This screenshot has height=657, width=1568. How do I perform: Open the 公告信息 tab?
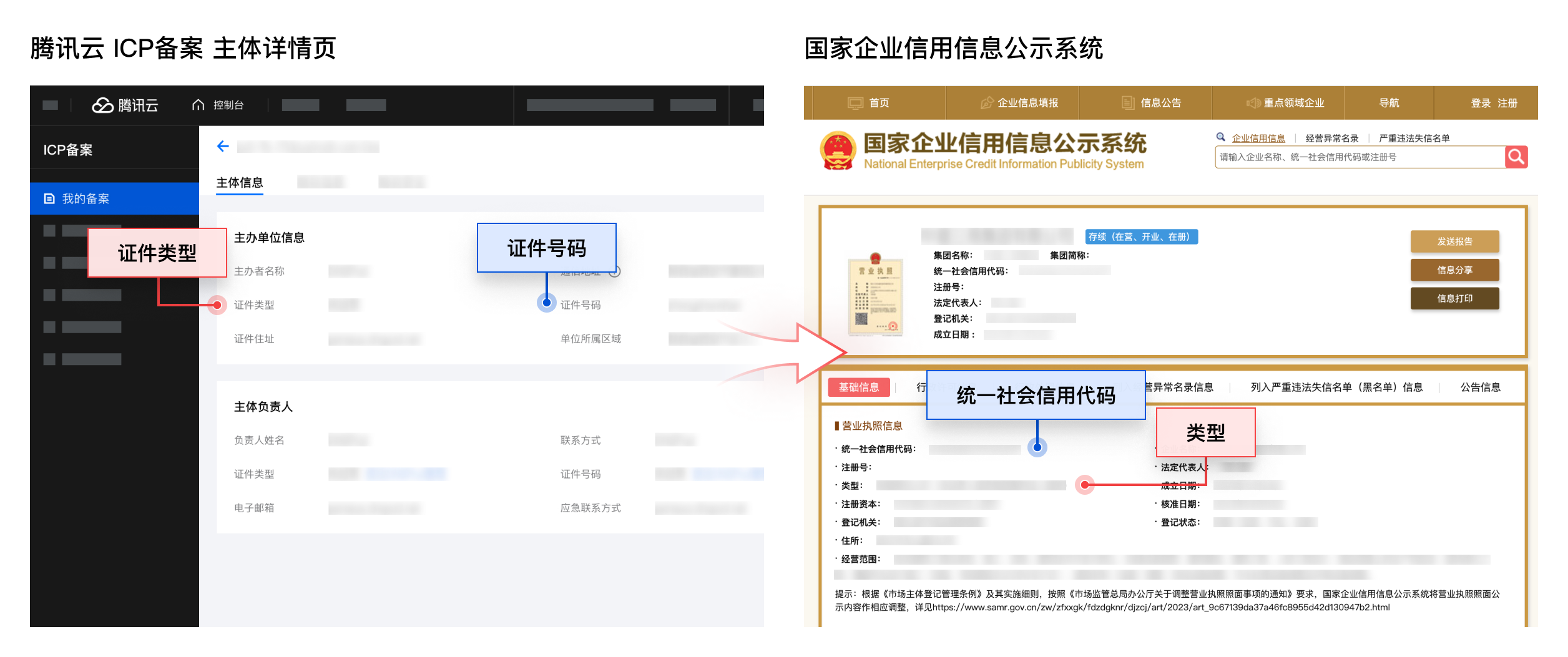click(1481, 387)
